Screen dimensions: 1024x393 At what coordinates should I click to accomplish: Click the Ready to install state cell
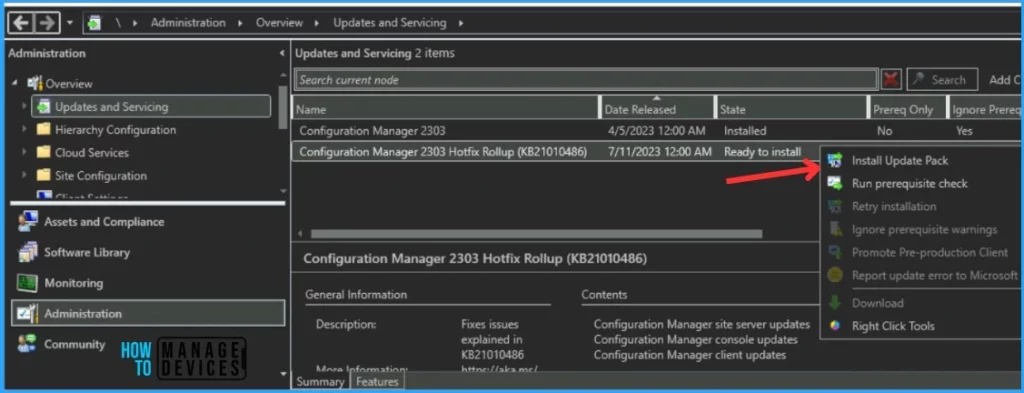(x=762, y=151)
